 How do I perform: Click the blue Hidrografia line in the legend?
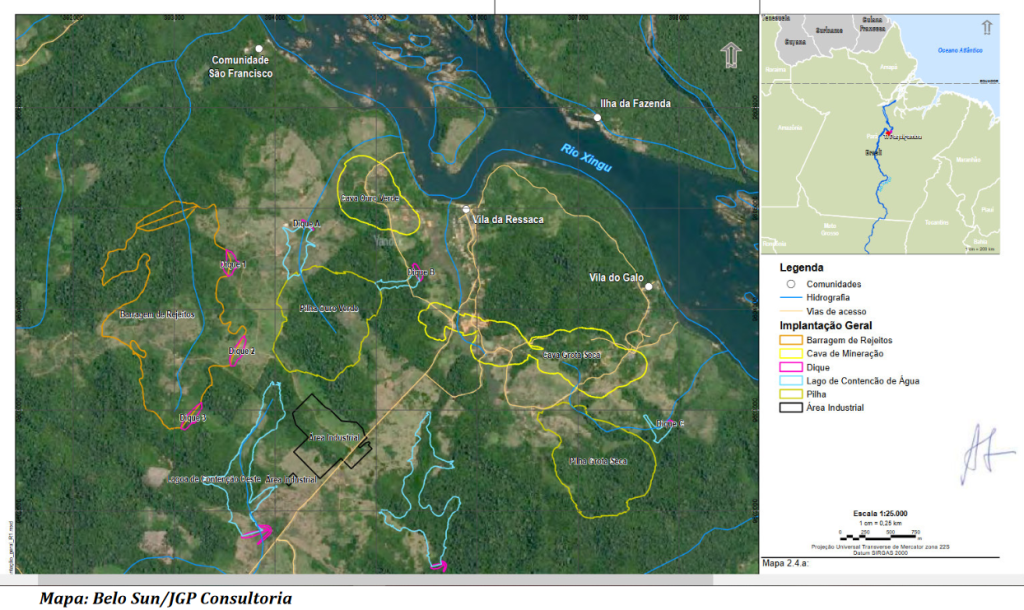791,298
